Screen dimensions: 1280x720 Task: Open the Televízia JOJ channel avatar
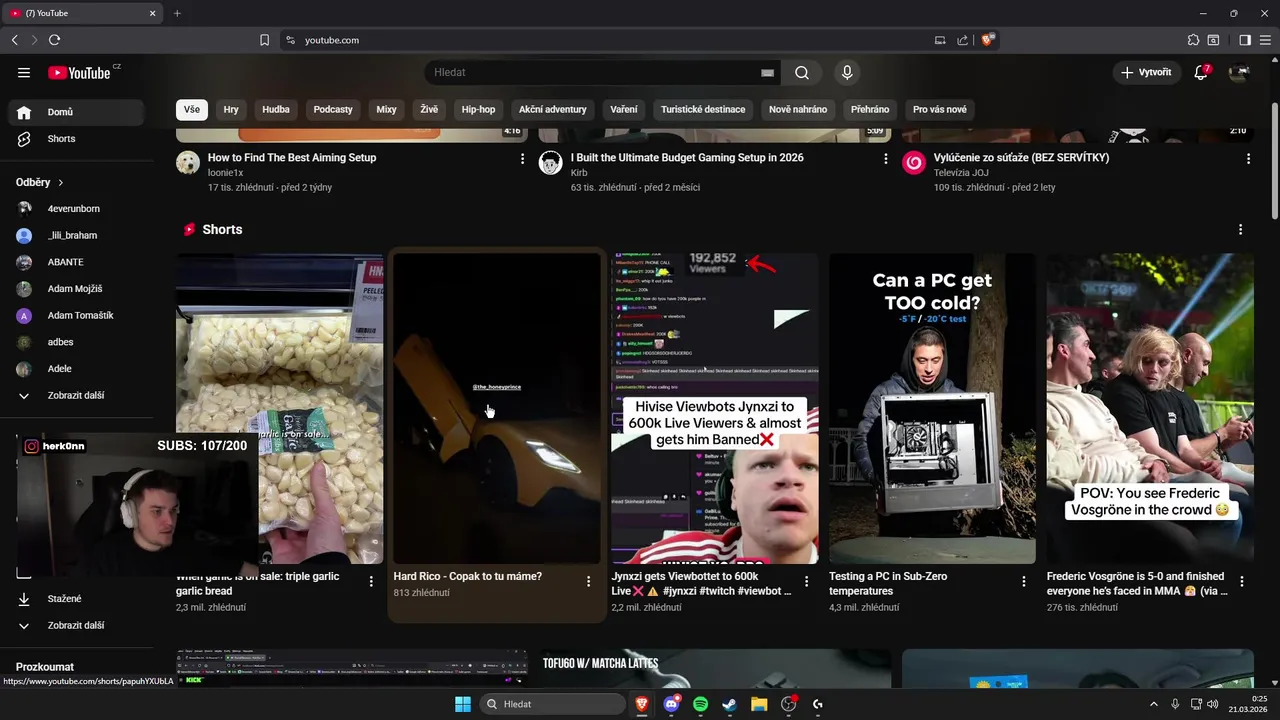pyautogui.click(x=913, y=163)
